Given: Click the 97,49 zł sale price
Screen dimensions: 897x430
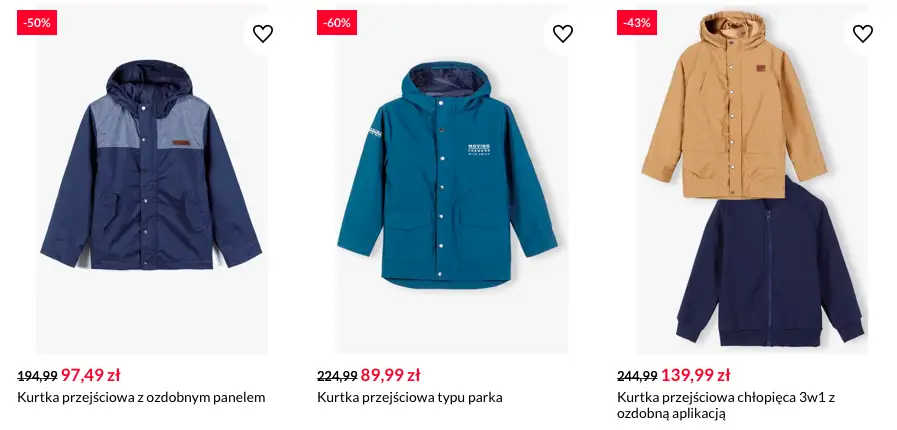Looking at the screenshot, I should tap(90, 375).
